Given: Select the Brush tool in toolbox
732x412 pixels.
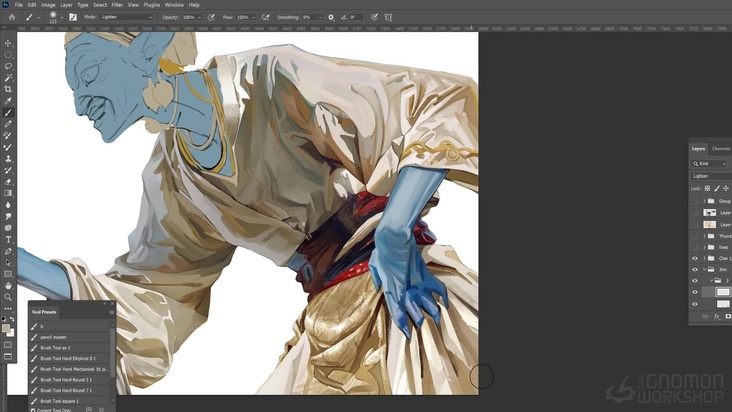Looking at the screenshot, I should pyautogui.click(x=8, y=112).
